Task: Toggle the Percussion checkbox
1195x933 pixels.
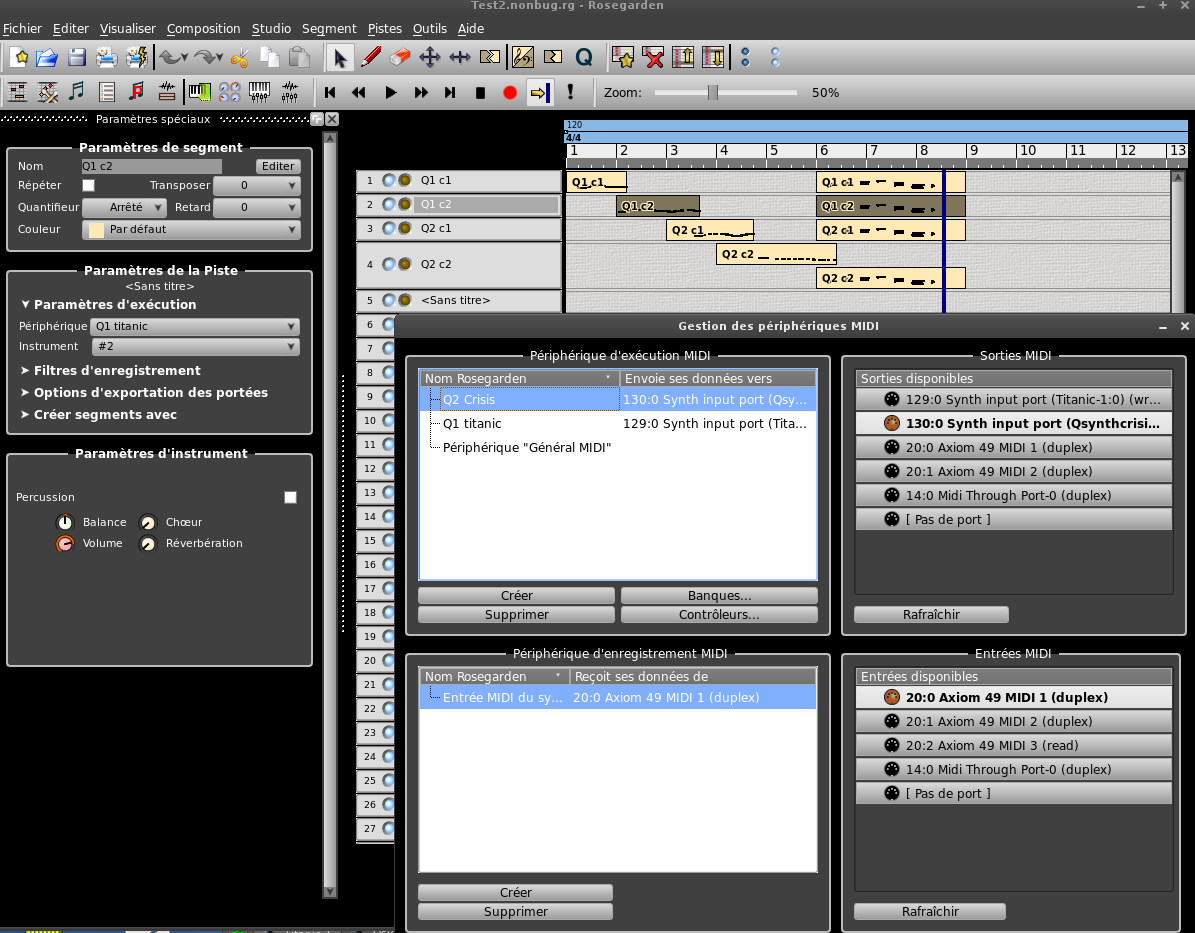Action: point(290,498)
